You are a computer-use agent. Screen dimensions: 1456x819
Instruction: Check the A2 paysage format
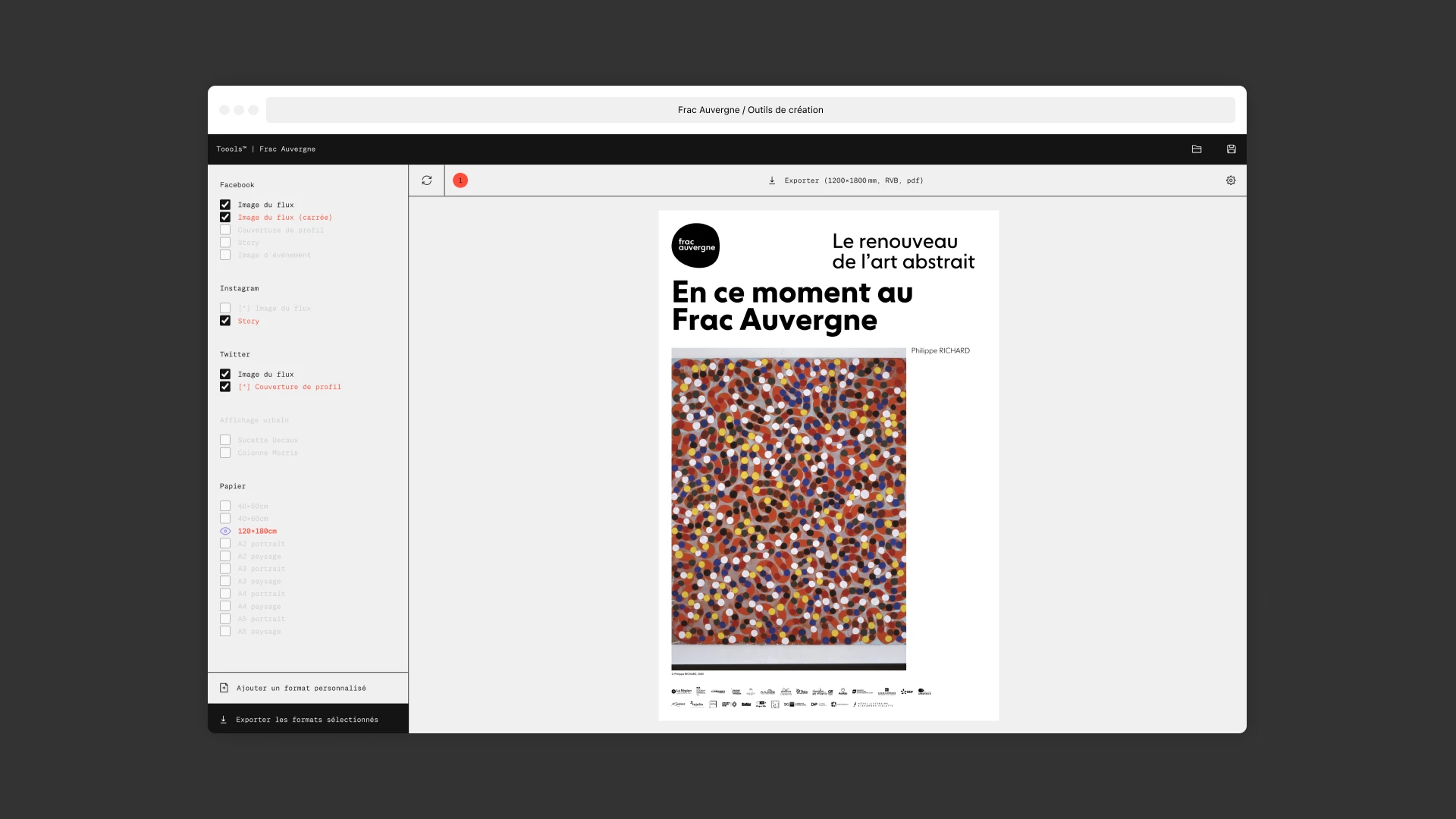click(x=225, y=556)
